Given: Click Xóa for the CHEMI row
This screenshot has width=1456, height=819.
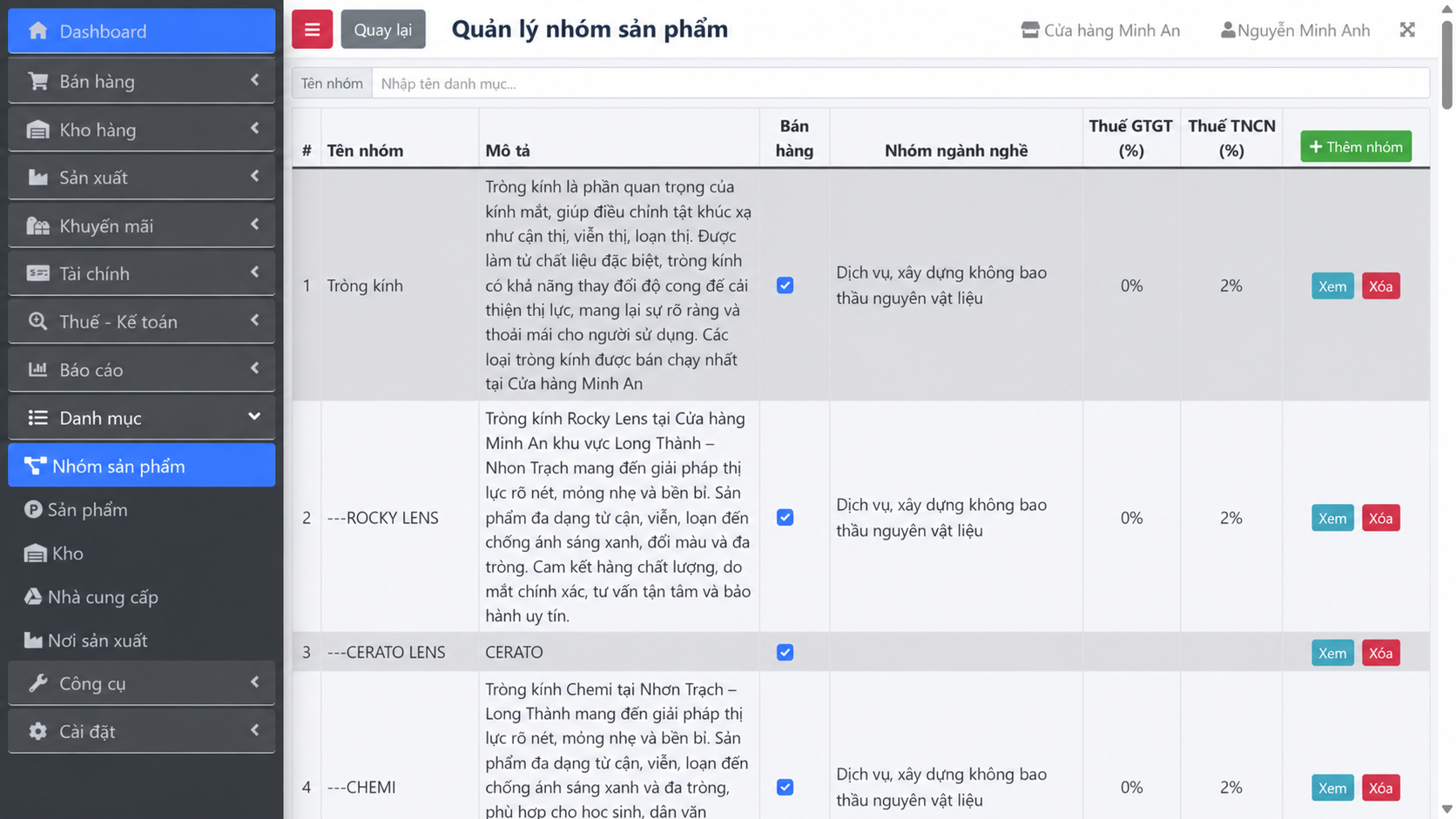Looking at the screenshot, I should coord(1380,789).
